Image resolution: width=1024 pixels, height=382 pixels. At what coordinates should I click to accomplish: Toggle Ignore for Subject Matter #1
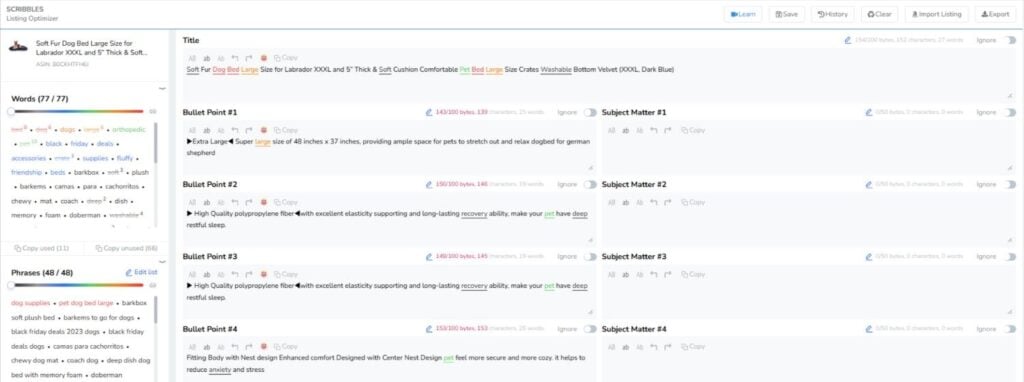point(1010,112)
